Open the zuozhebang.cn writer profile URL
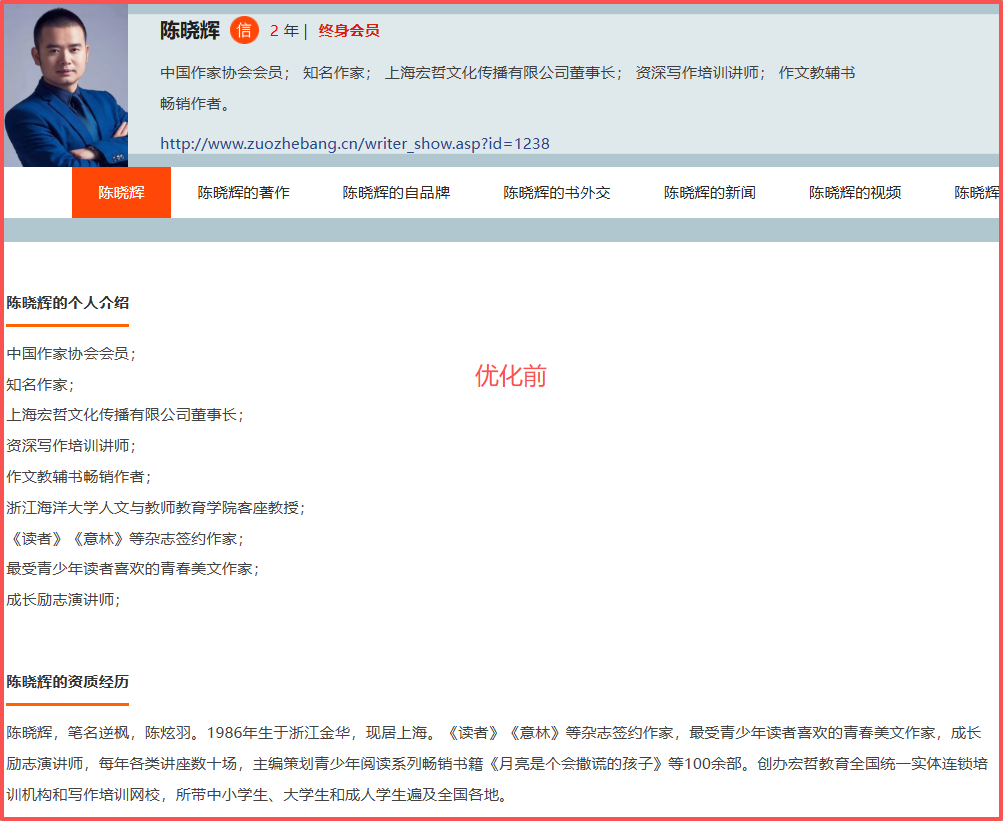Screen dimensions: 1003x821 pos(355,143)
